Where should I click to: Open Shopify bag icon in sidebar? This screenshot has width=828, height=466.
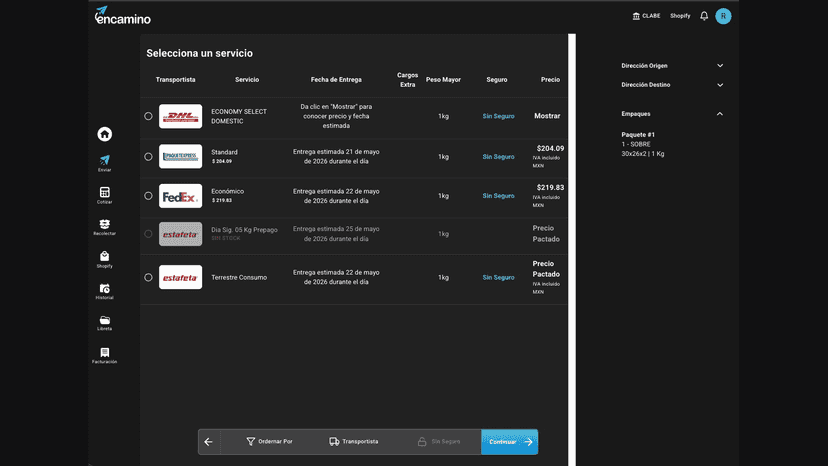point(105,259)
